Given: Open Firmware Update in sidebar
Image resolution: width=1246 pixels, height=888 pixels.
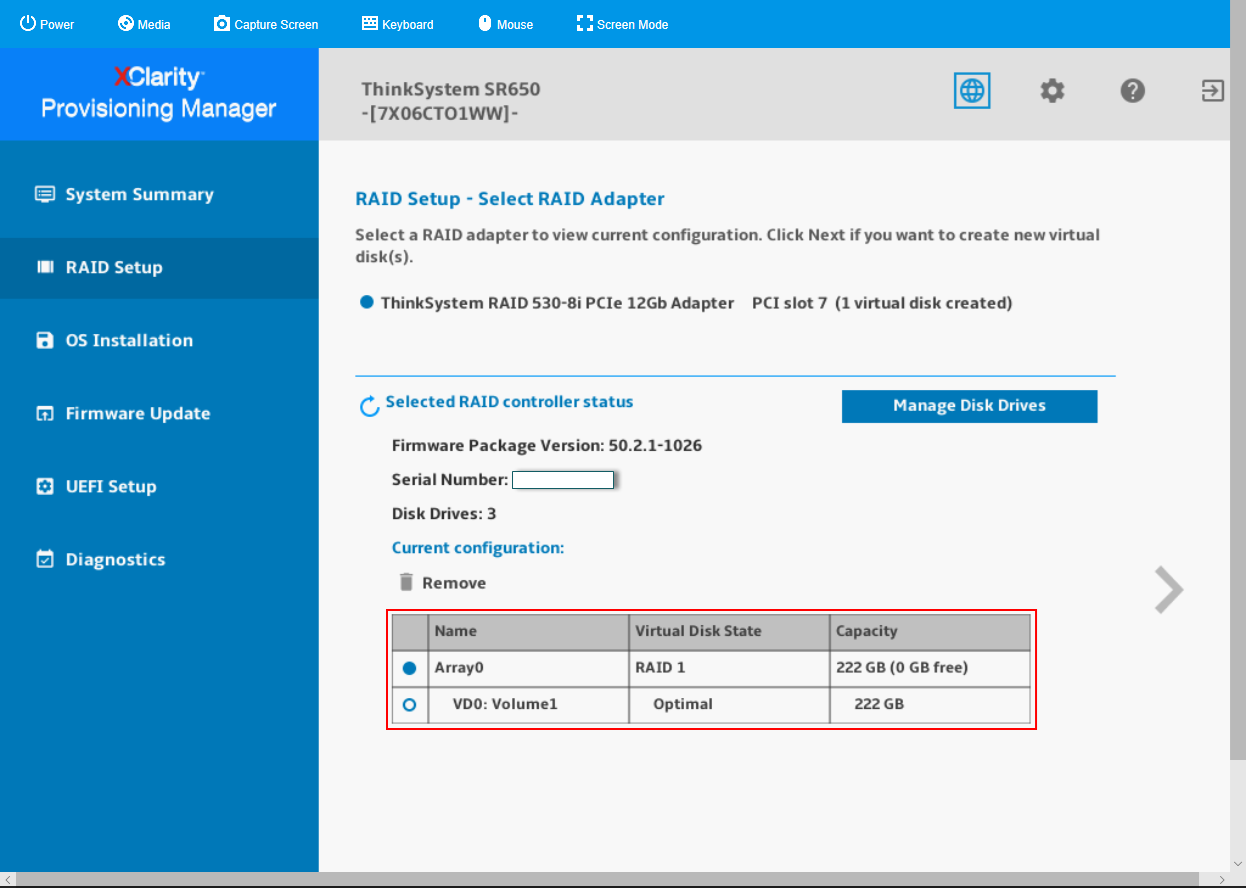Looking at the screenshot, I should [x=159, y=414].
